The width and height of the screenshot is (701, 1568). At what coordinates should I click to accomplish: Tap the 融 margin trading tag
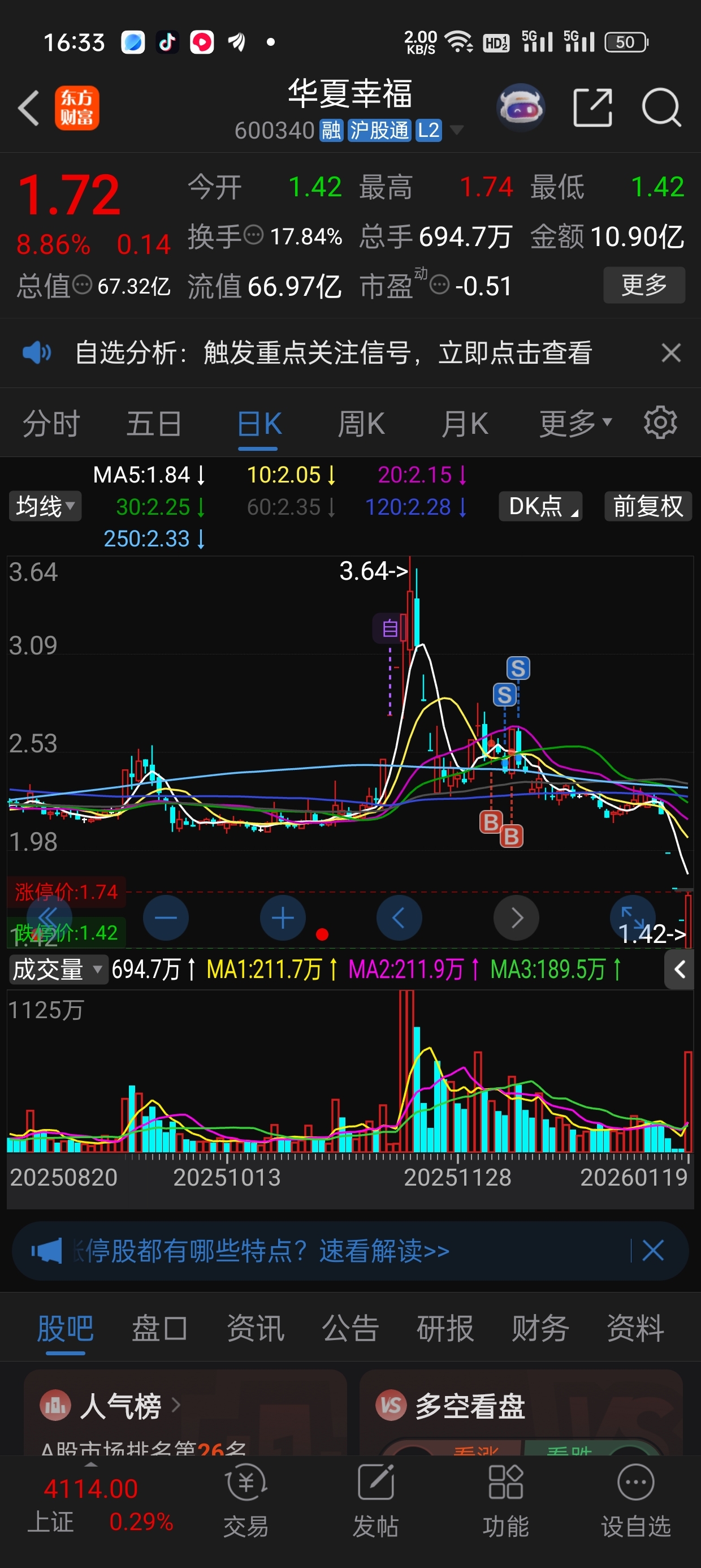(331, 130)
